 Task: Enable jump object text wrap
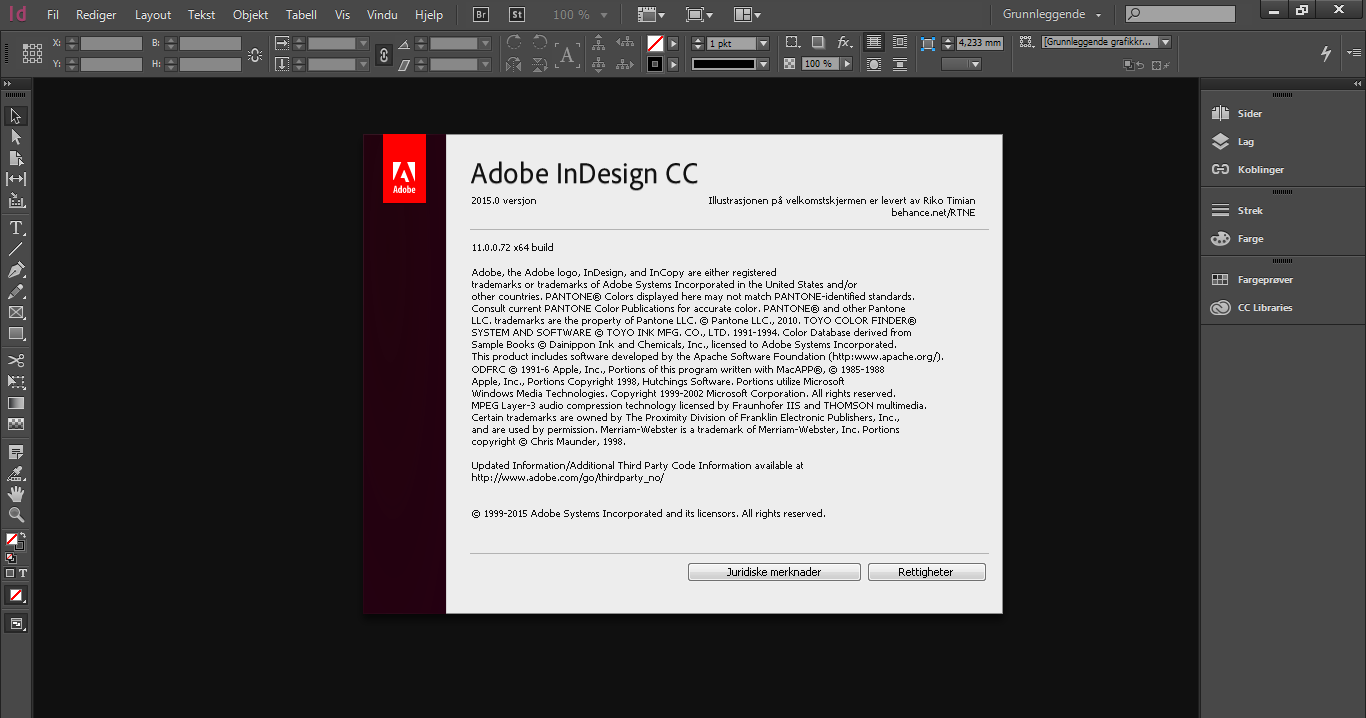(900, 64)
